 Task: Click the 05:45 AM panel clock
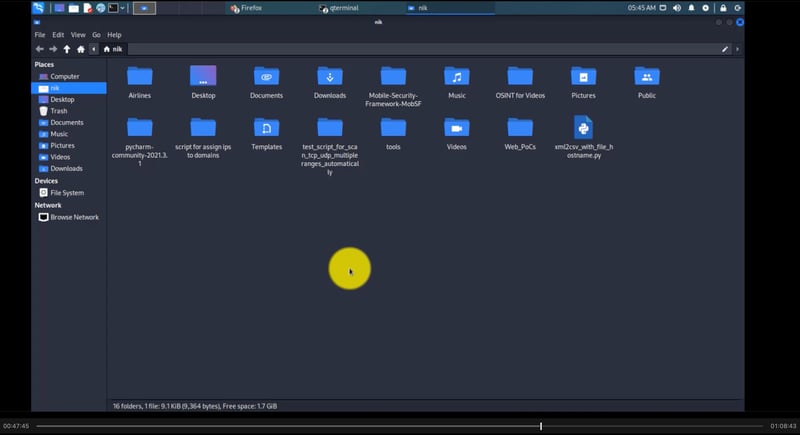coord(641,8)
